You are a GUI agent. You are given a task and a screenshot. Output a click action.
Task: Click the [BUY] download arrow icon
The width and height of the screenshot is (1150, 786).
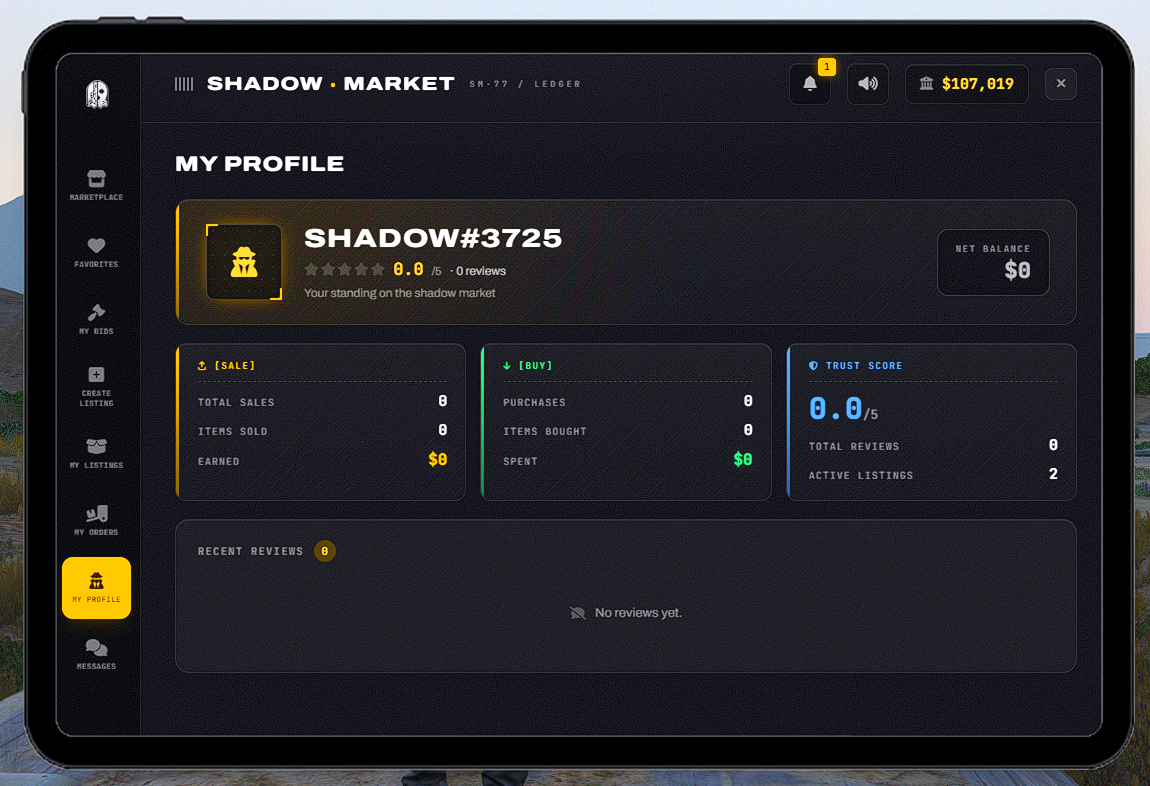[507, 365]
